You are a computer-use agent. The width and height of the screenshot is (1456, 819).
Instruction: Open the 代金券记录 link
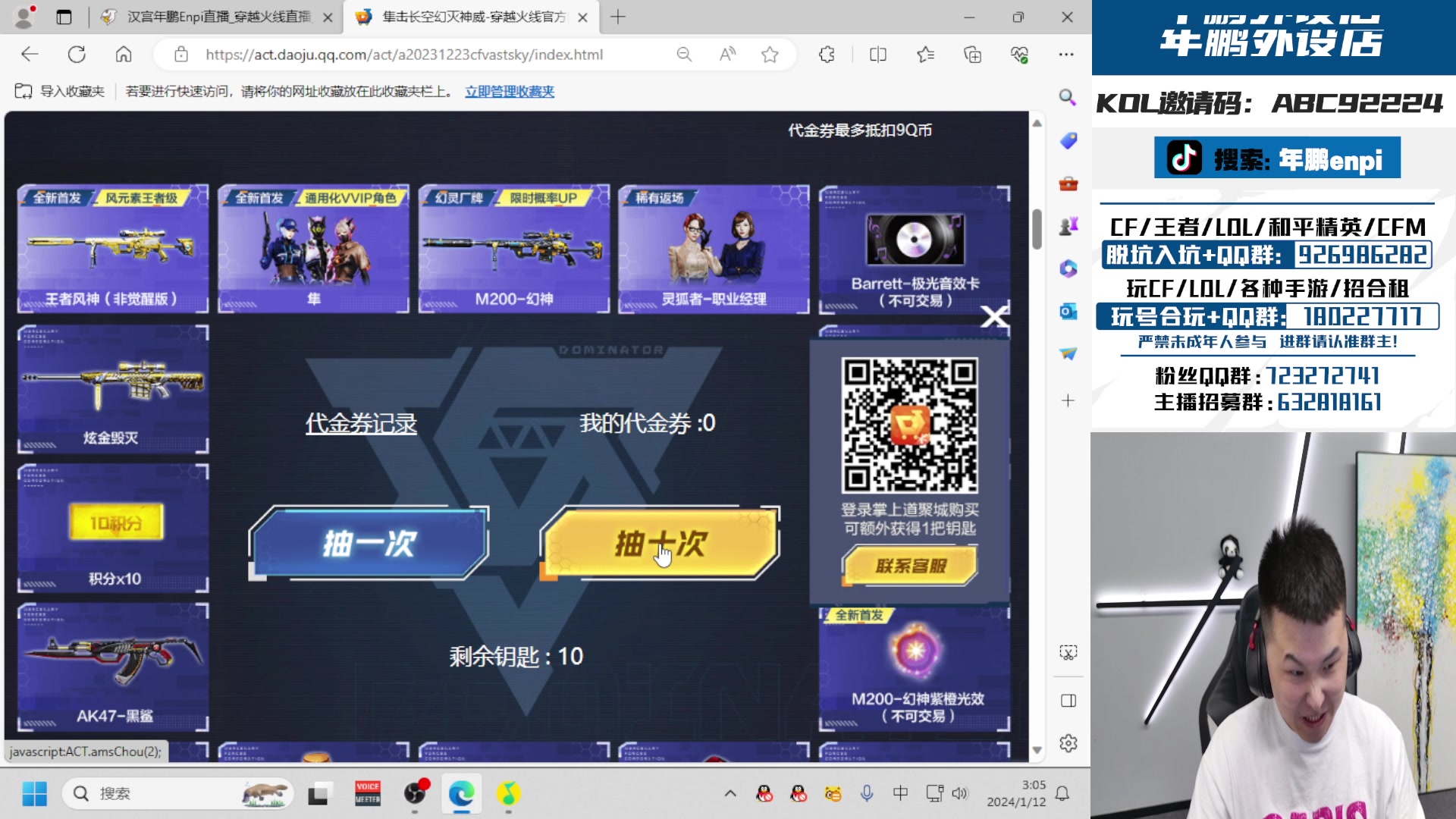point(361,423)
